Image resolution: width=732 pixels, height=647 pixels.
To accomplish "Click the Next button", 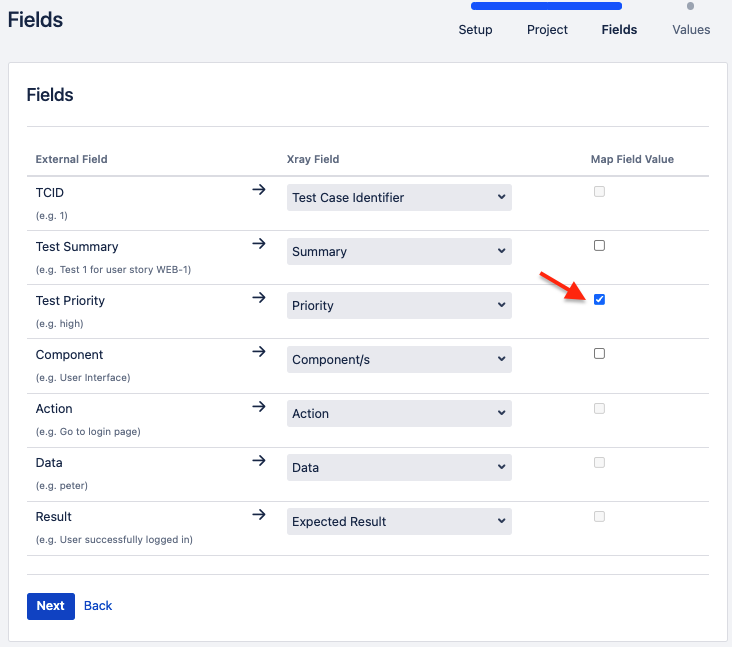I will [x=51, y=606].
